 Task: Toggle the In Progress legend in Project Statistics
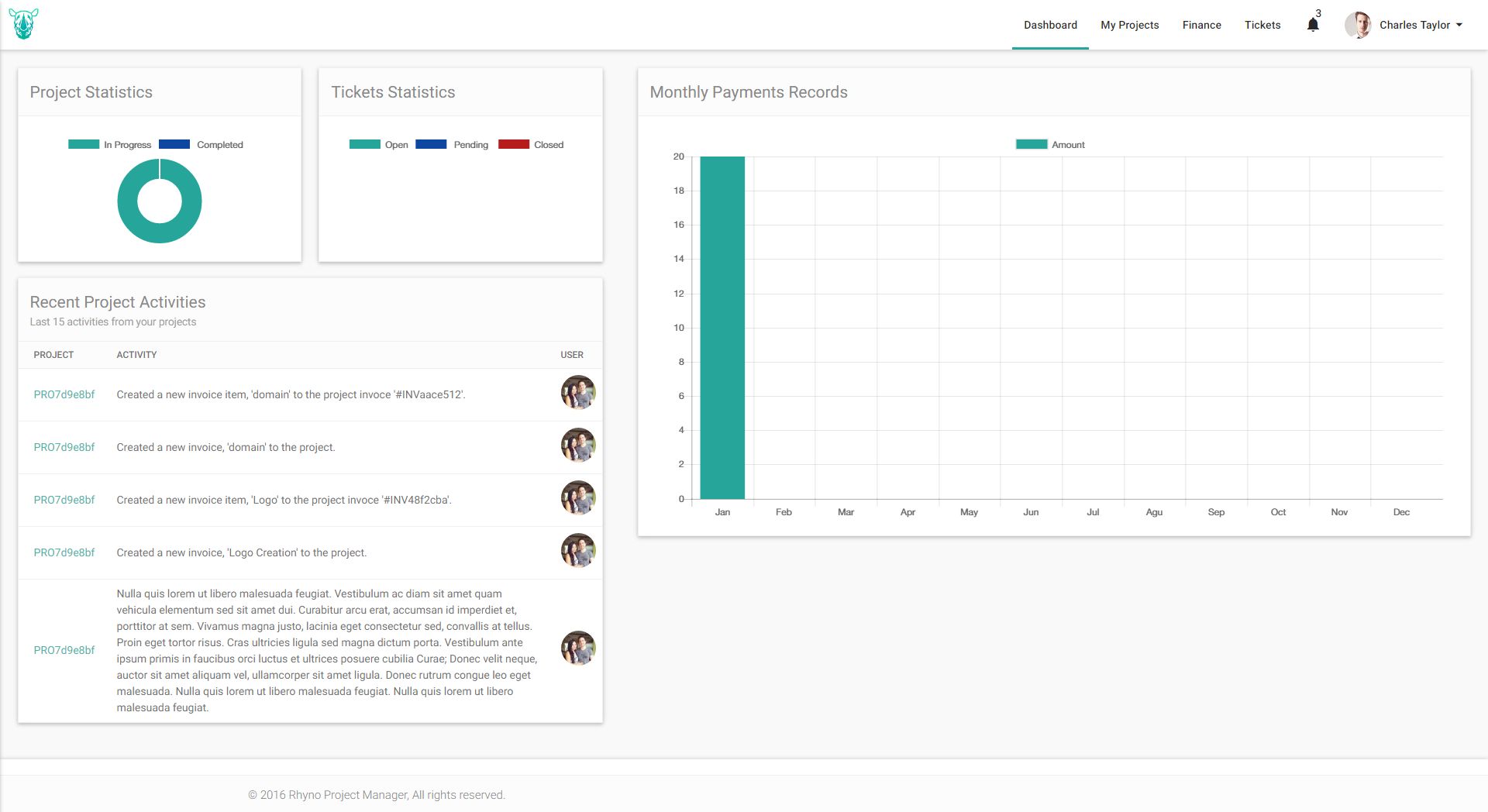pos(110,145)
